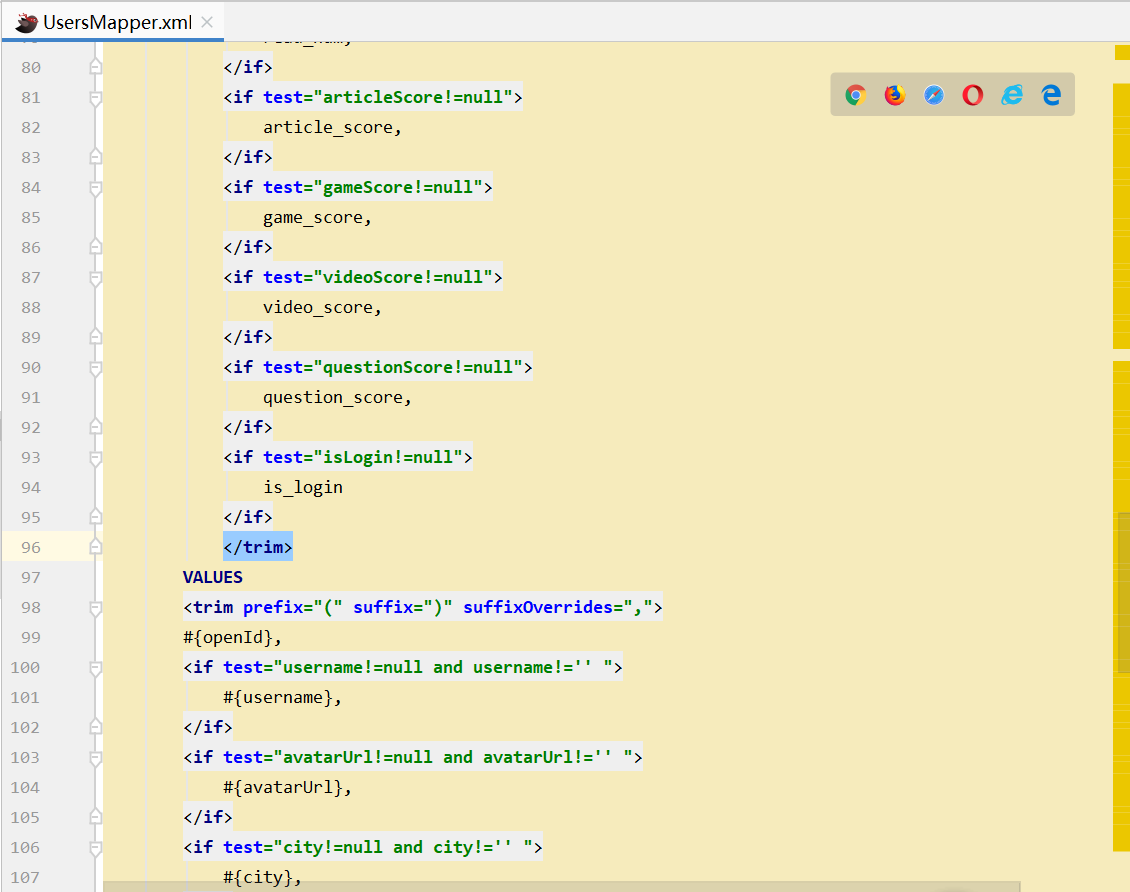This screenshot has height=892, width=1130.
Task: Place cursor on question_score, text
Action: (337, 398)
